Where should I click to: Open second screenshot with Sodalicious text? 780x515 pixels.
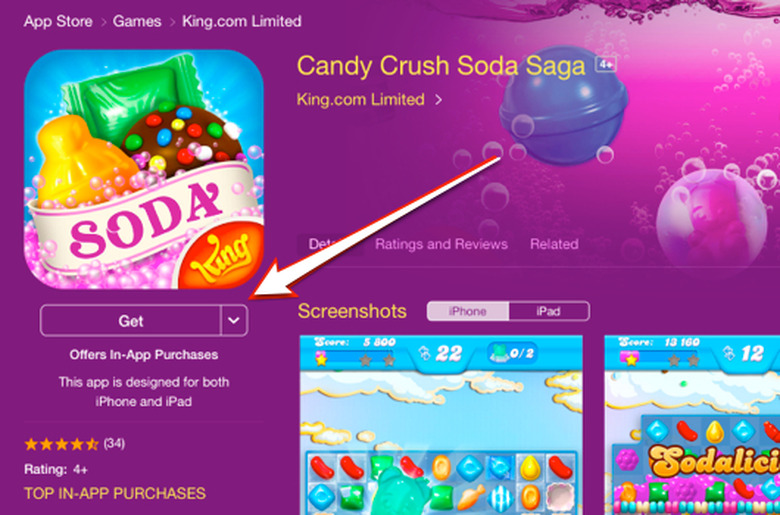[692, 425]
